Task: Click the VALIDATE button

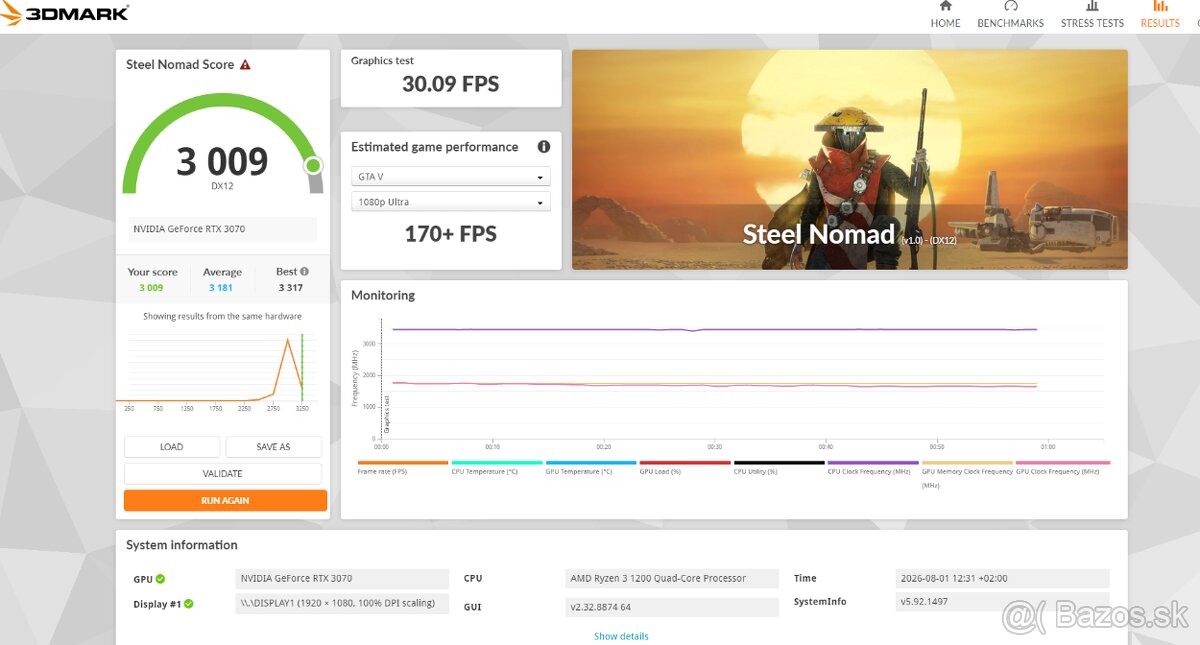Action: click(x=222, y=474)
